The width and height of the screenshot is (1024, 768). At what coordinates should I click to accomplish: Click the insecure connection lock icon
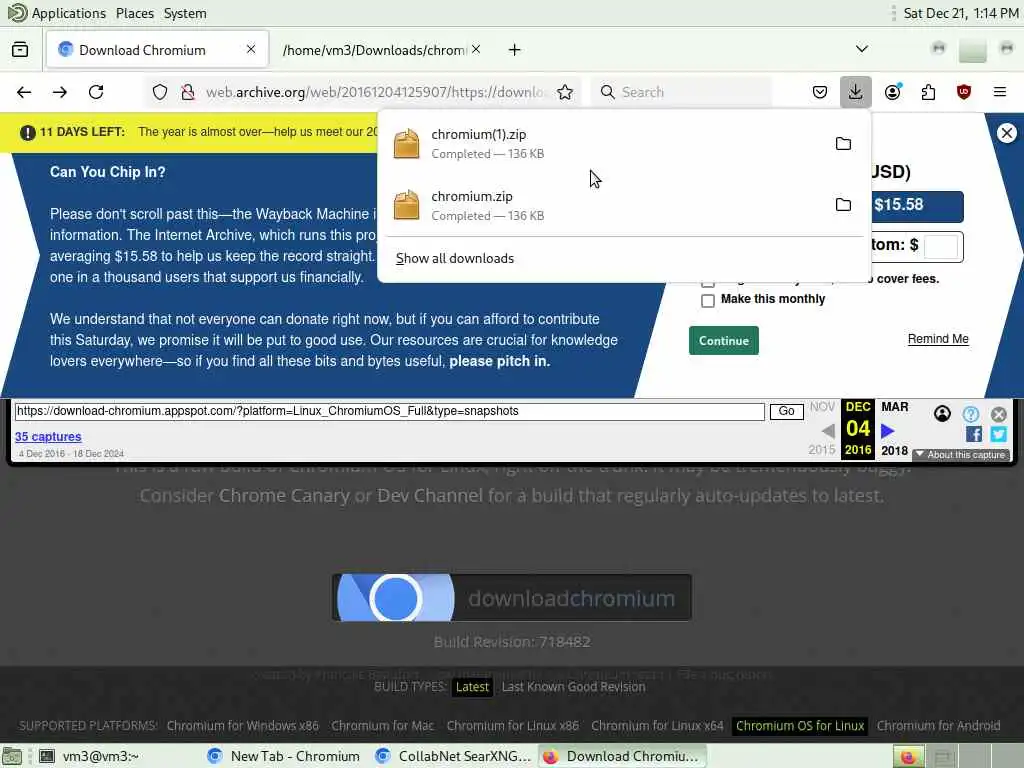(188, 92)
